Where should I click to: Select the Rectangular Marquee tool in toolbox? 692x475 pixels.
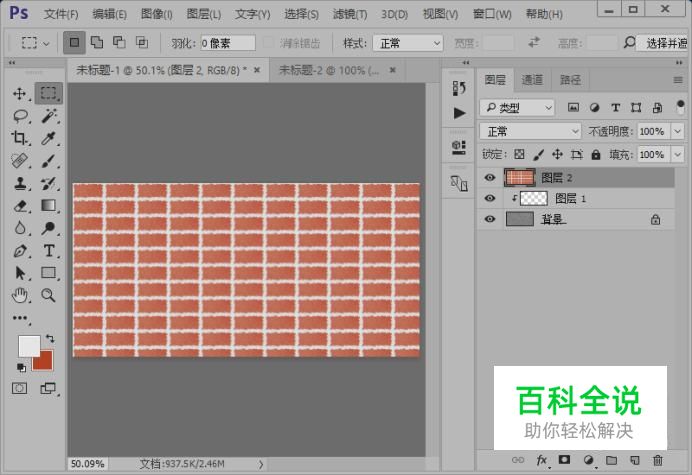tap(48, 93)
